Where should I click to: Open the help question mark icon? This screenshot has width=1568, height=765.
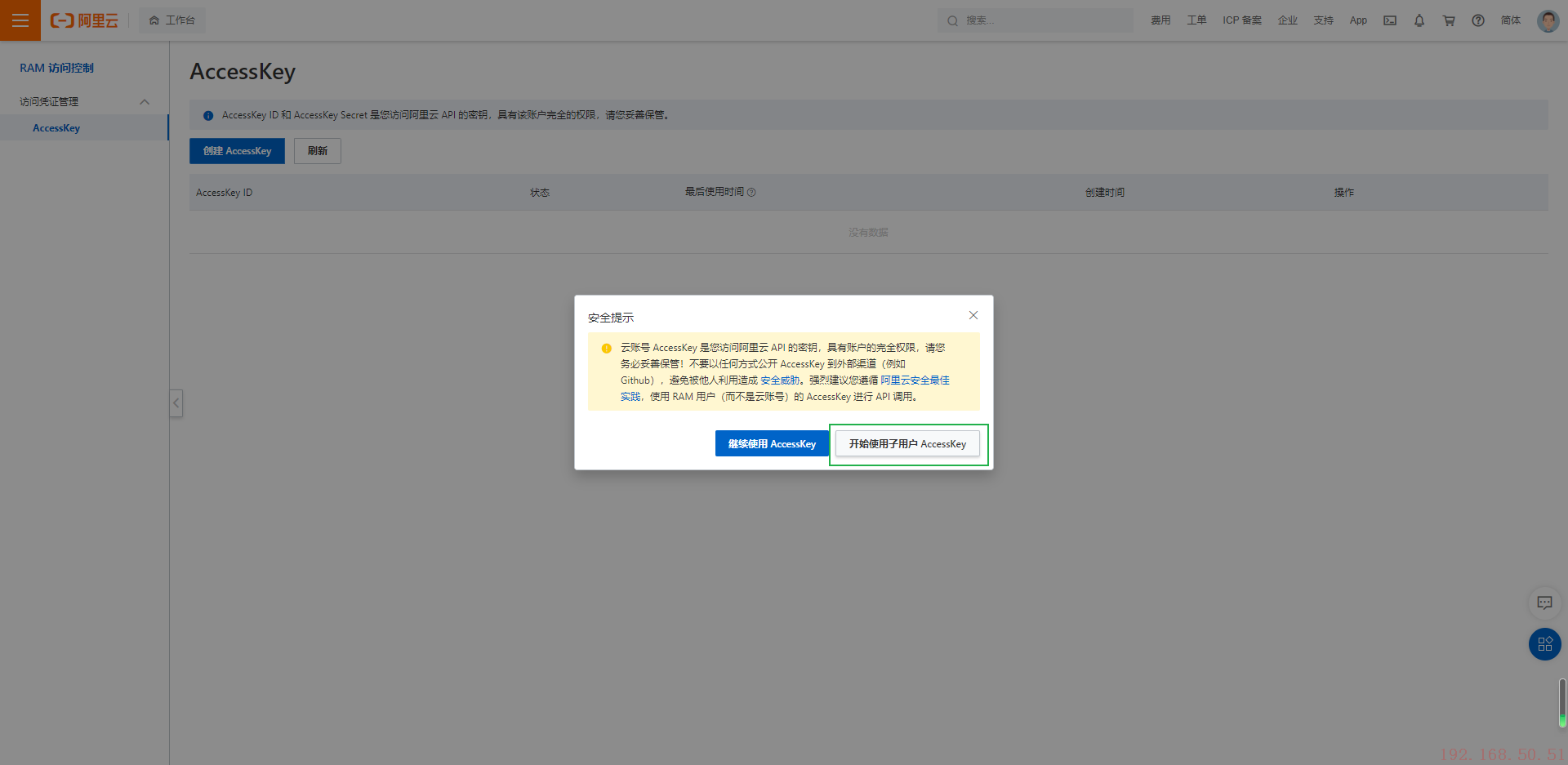(1478, 20)
